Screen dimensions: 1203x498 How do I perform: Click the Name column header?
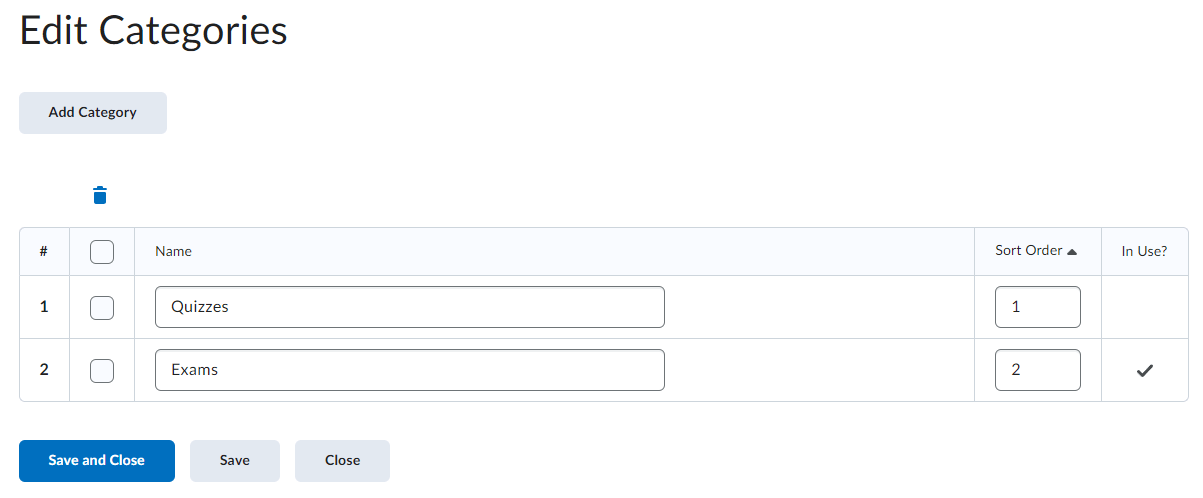[173, 252]
